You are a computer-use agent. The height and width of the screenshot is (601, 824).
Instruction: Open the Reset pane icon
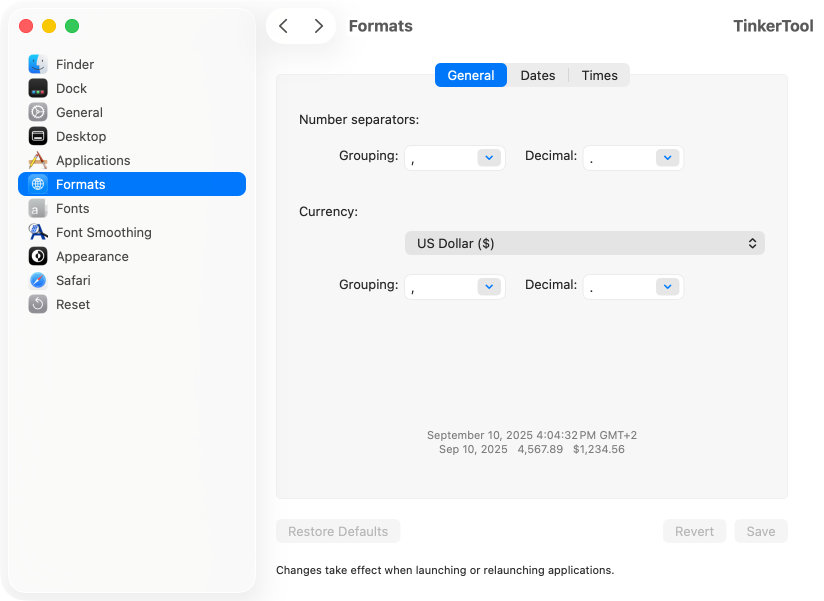pos(38,304)
